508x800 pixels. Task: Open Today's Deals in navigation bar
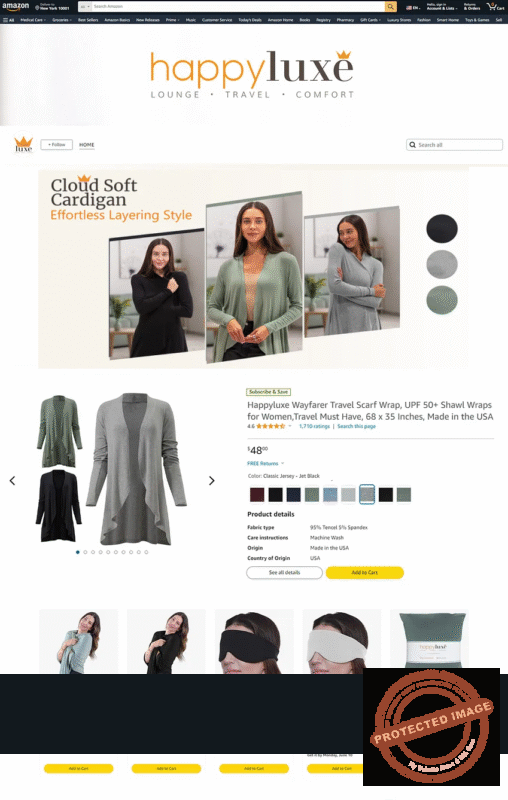pyautogui.click(x=250, y=20)
